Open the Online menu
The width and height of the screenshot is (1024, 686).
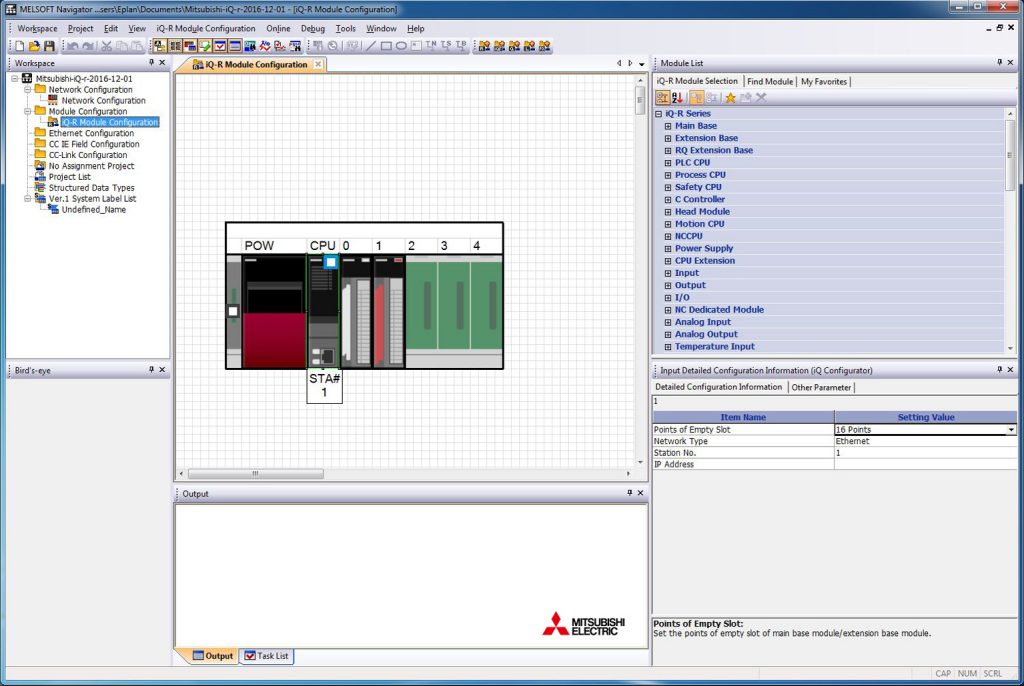coord(278,29)
